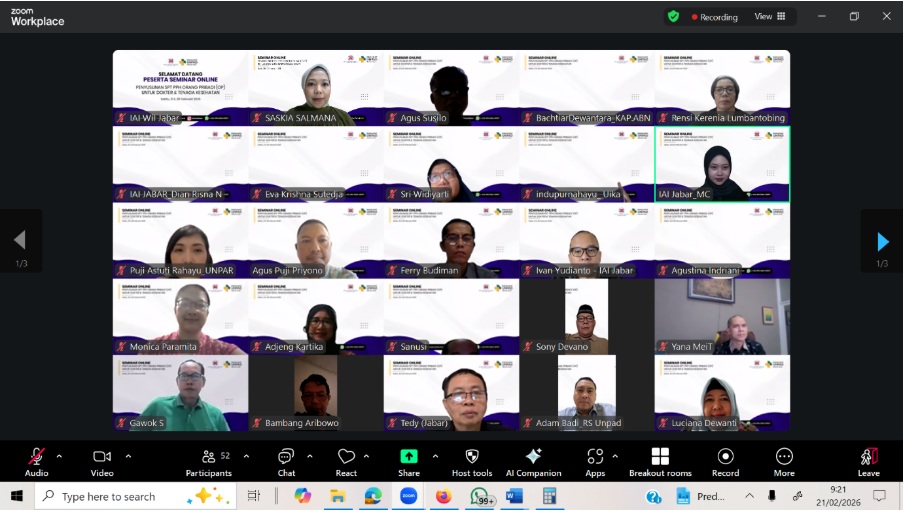
Task: Open the View layout menu
Action: pos(769,17)
